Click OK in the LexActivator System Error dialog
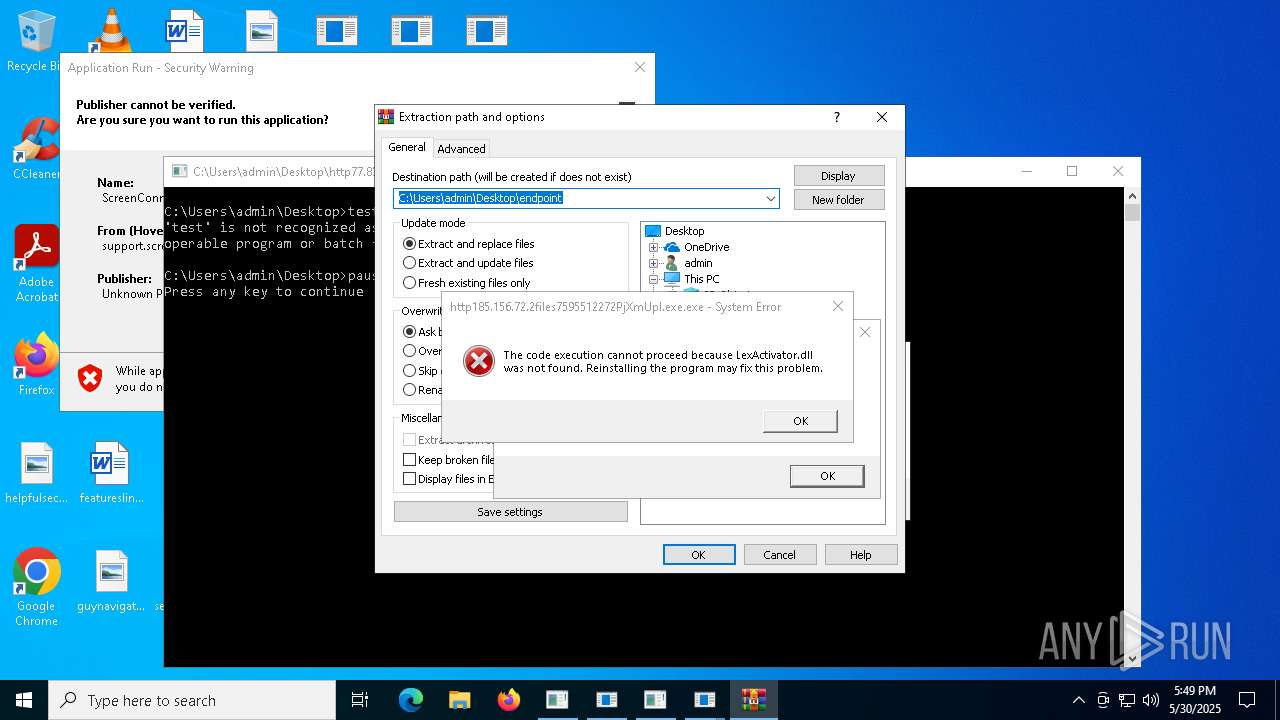This screenshot has width=1280, height=720. (x=800, y=421)
